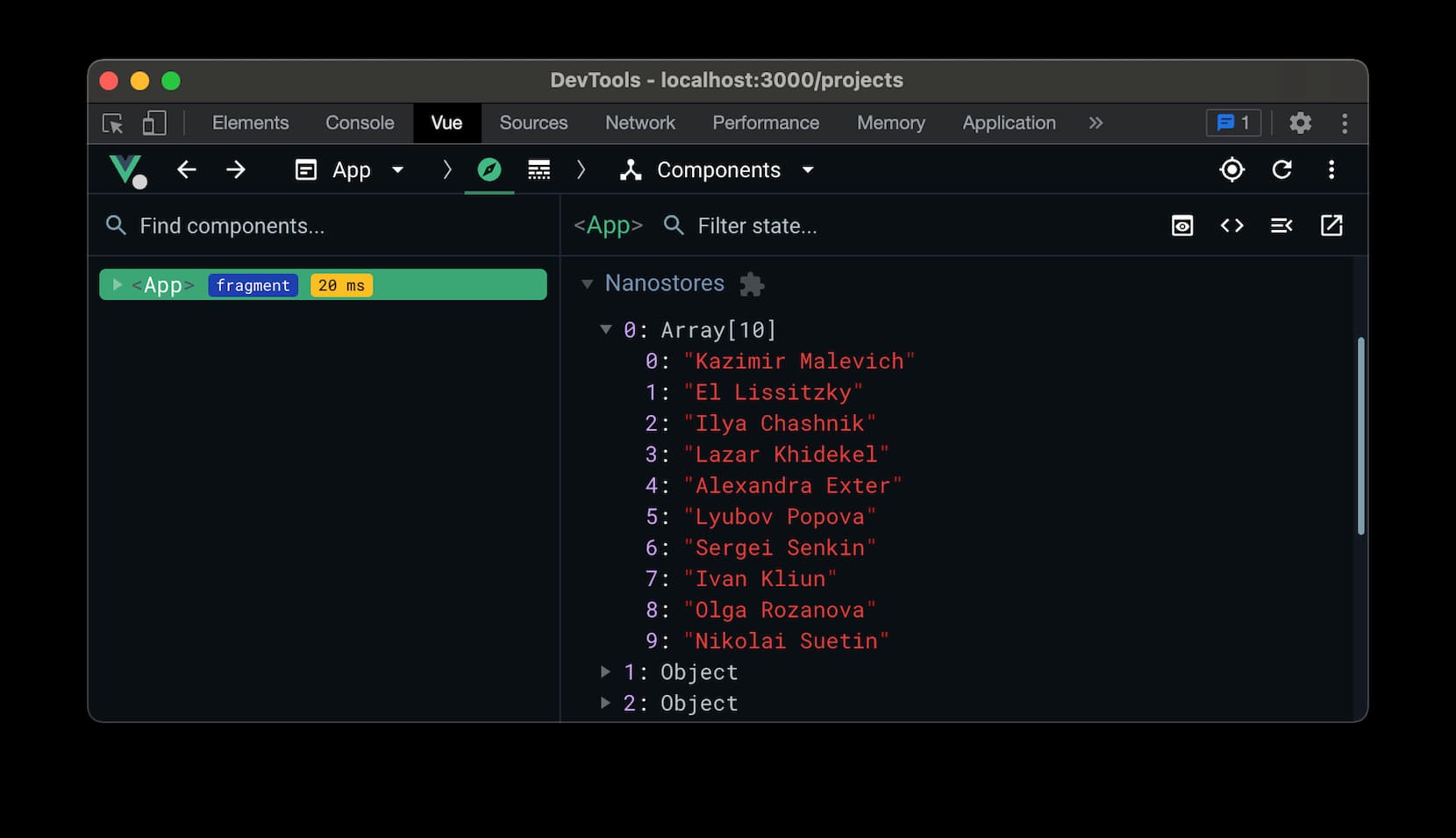
Task: Navigate forward with the right arrow
Action: (x=235, y=169)
